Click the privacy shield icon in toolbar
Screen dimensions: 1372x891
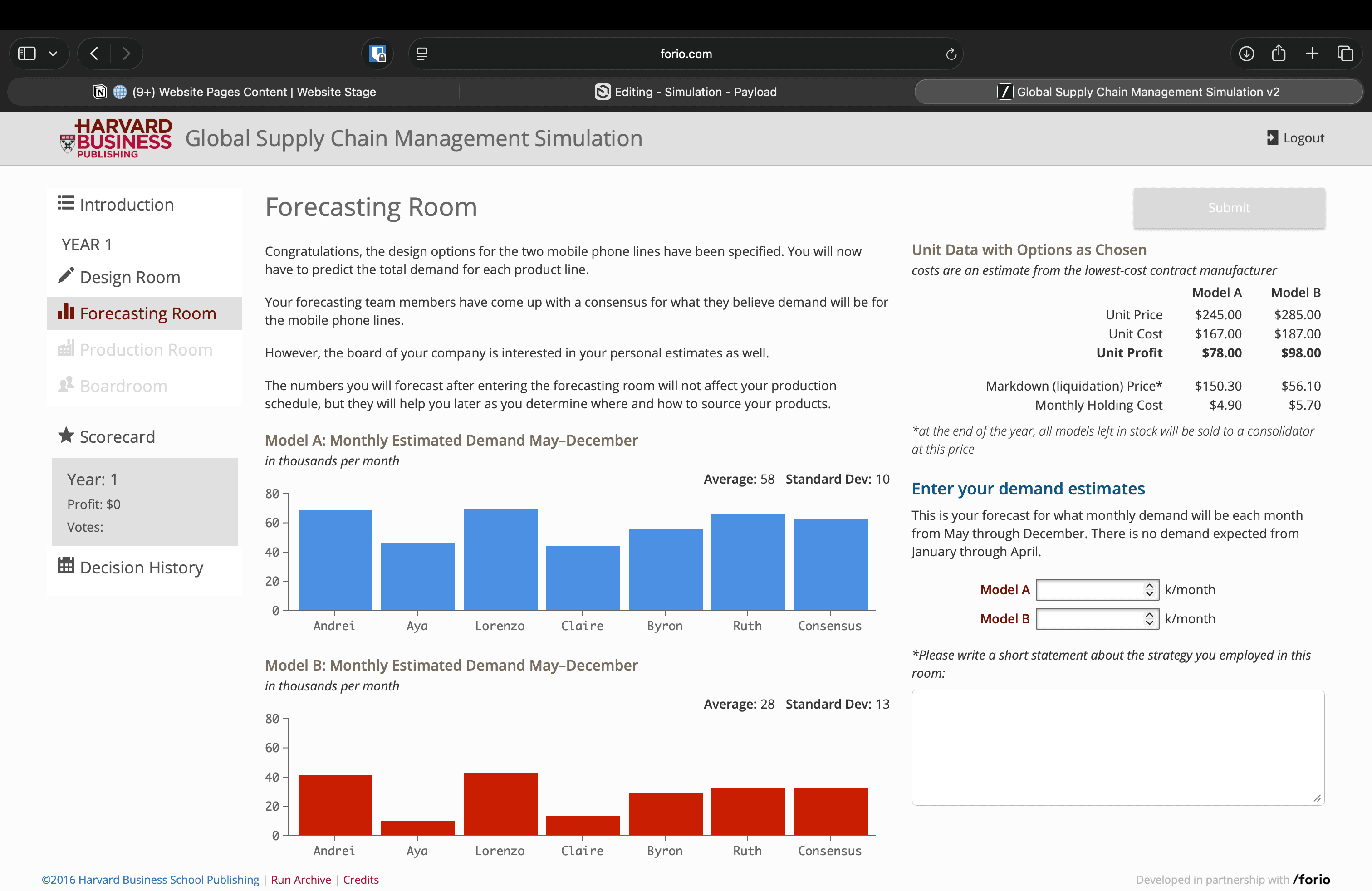(x=377, y=54)
